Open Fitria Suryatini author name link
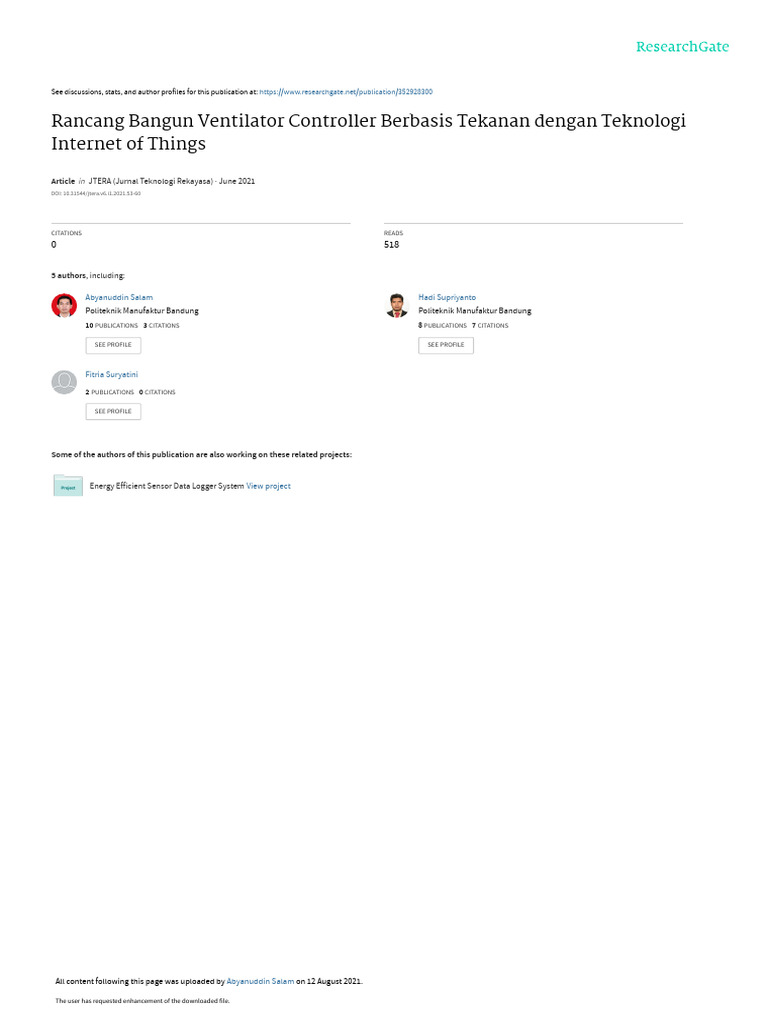The width and height of the screenshot is (768, 1024). click(112, 374)
